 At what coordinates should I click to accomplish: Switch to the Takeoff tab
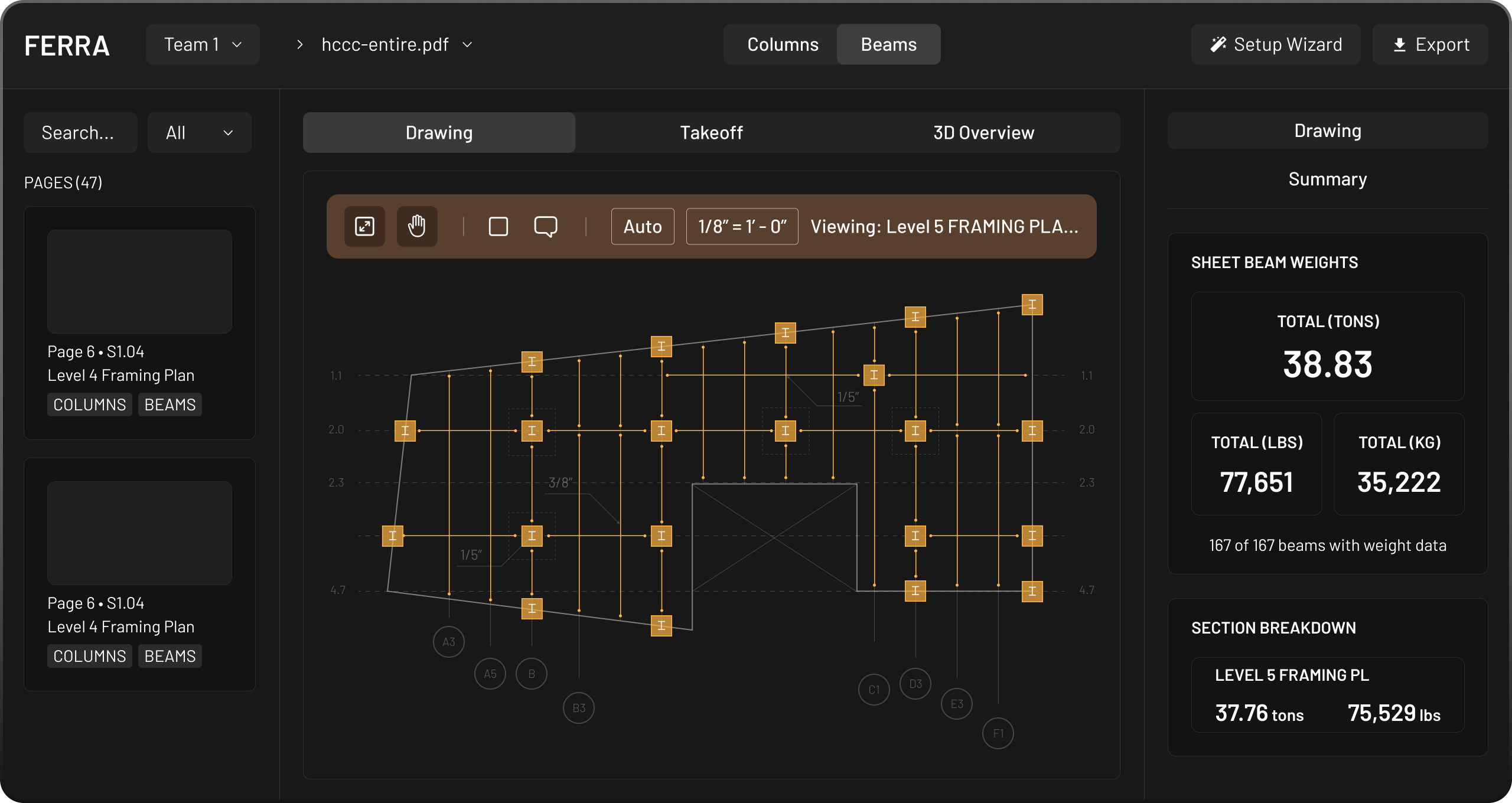click(x=711, y=133)
